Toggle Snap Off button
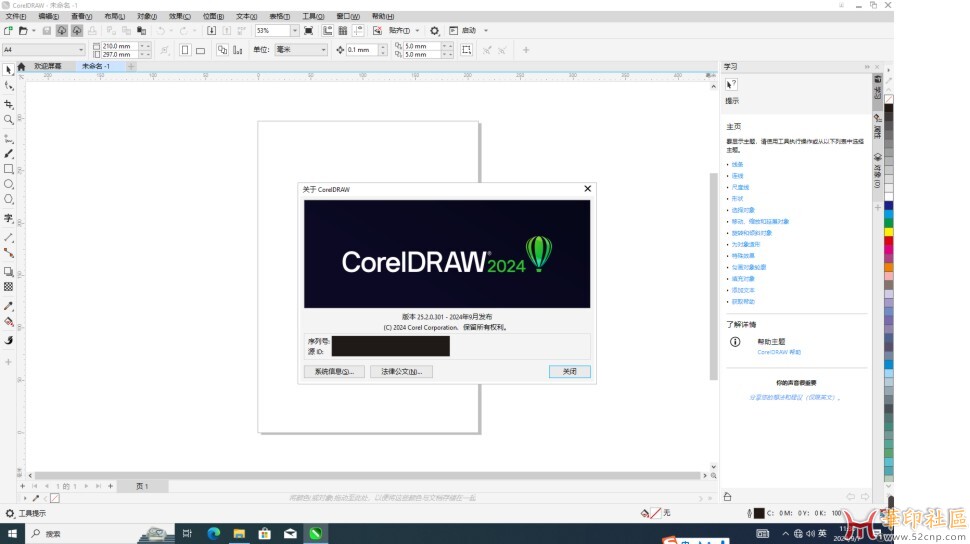The width and height of the screenshot is (970, 544). 377,30
